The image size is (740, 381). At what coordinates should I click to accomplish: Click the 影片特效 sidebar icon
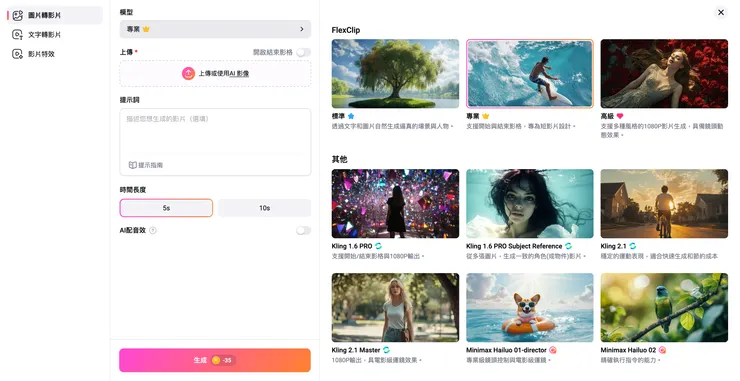coord(17,54)
